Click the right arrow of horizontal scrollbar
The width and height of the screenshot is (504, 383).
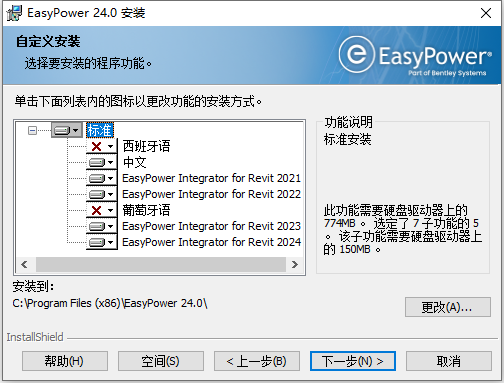(x=295, y=264)
